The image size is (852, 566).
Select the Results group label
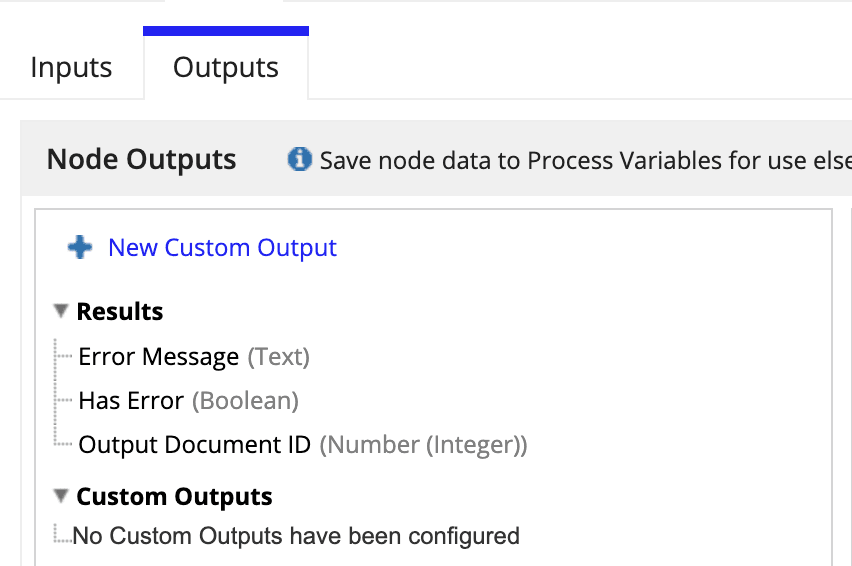click(120, 312)
